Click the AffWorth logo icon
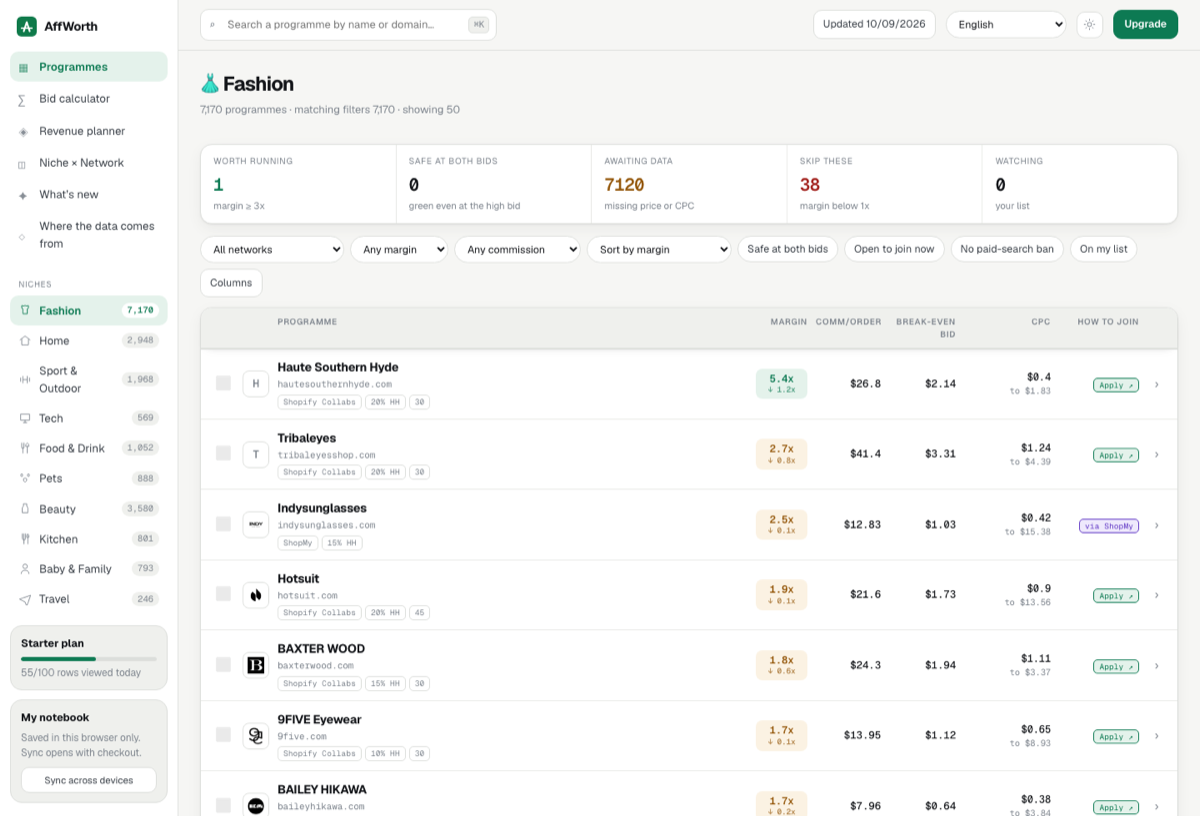Screen dimensions: 1200x816 click(x=26, y=26)
